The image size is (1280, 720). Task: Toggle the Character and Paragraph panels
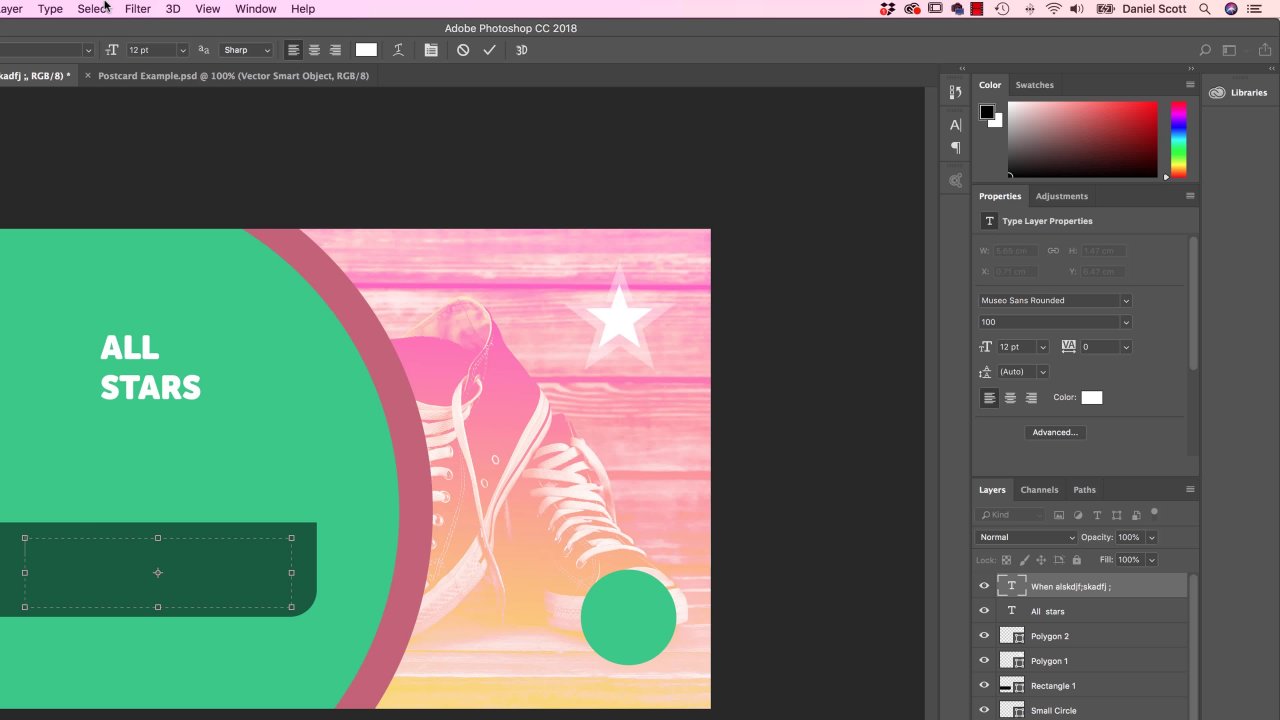(x=431, y=50)
